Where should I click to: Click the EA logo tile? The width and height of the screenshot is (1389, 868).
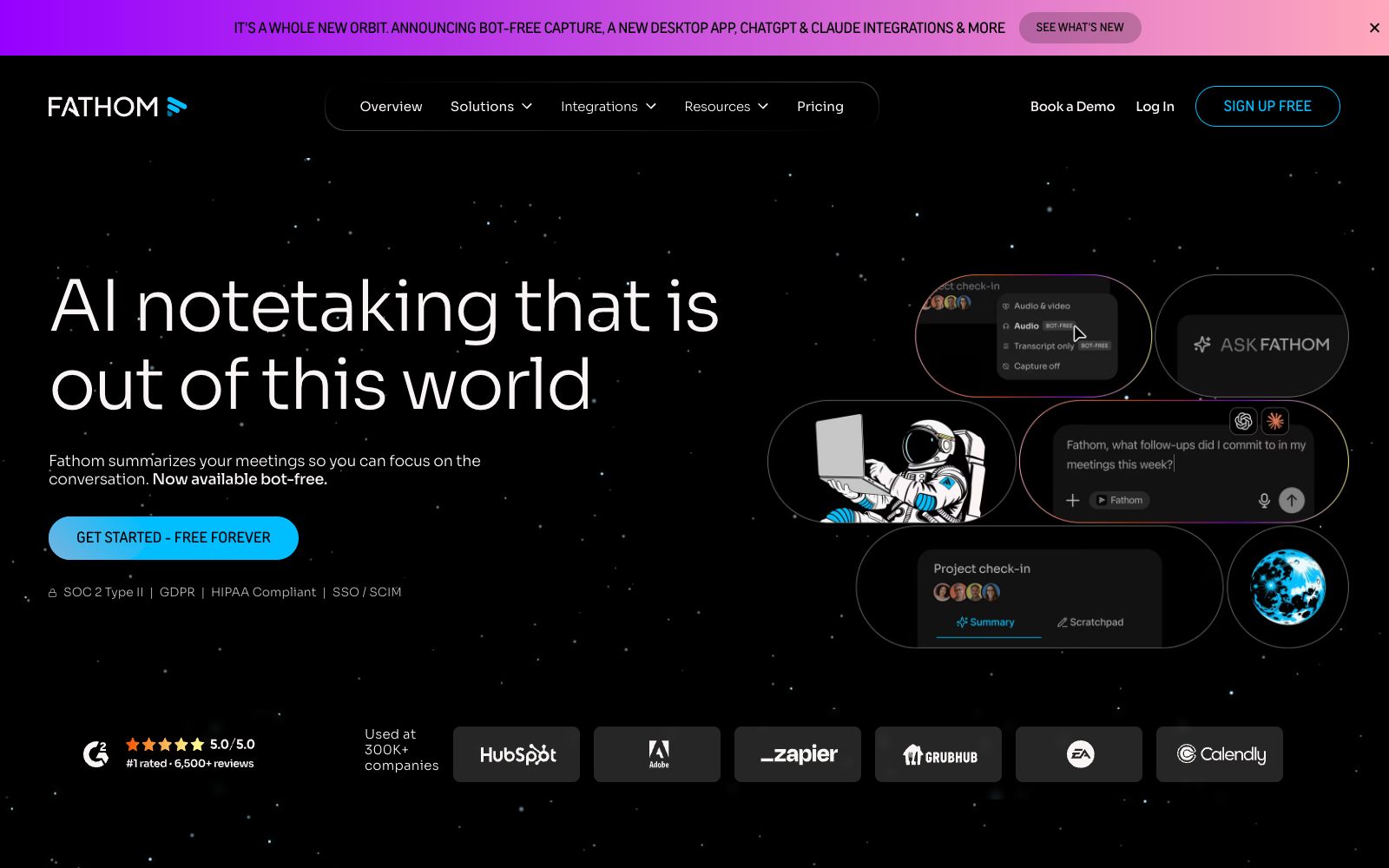(x=1079, y=754)
